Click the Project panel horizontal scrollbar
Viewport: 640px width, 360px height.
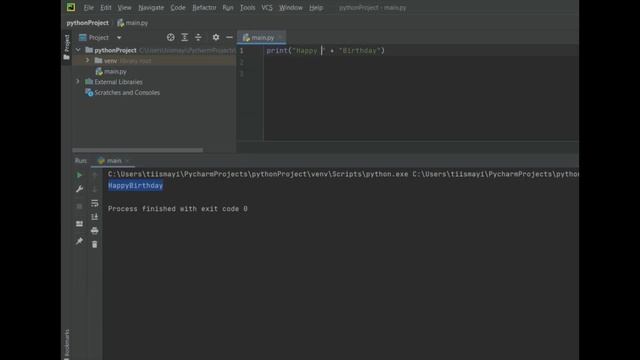coord(138,150)
